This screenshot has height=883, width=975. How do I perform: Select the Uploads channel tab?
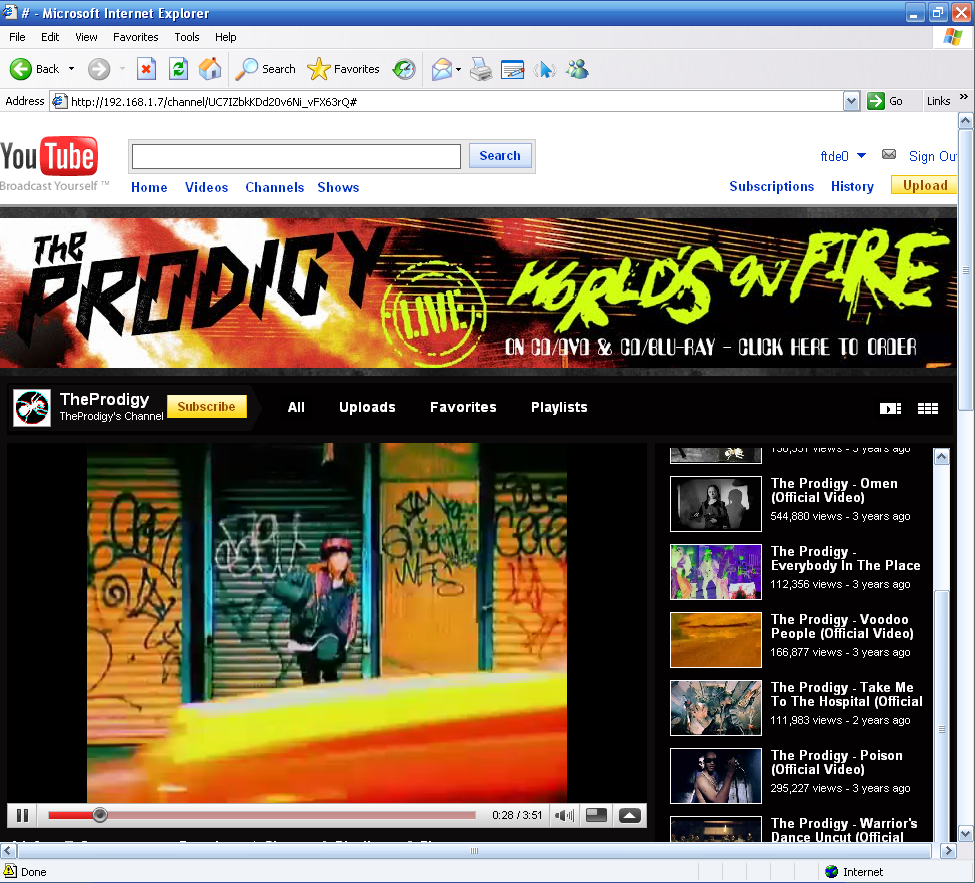point(367,407)
